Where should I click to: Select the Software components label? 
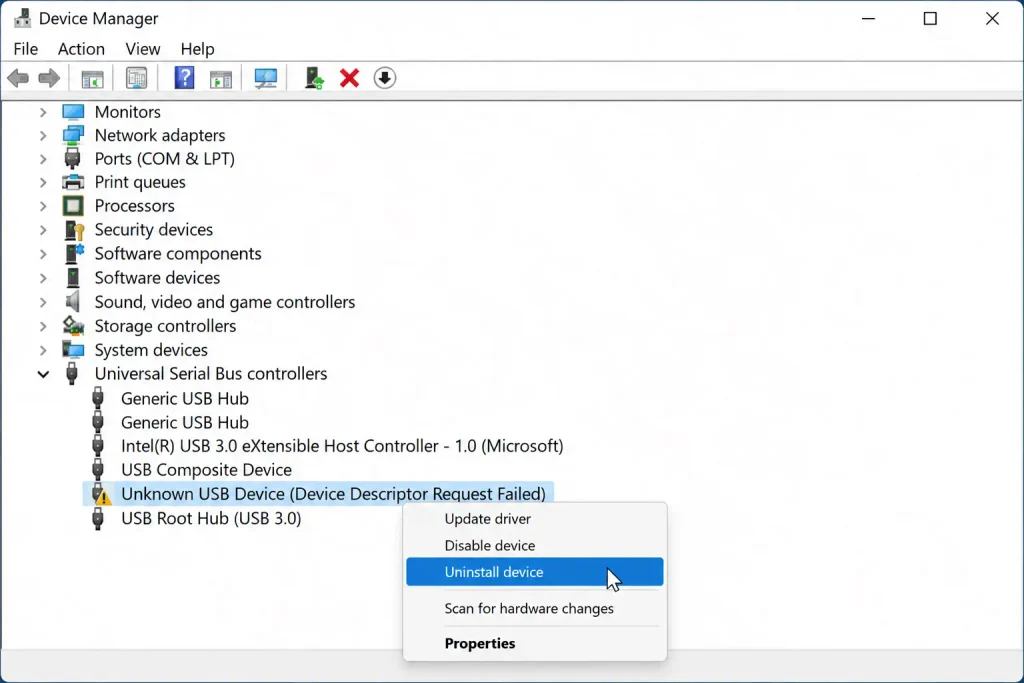pyautogui.click(x=178, y=253)
